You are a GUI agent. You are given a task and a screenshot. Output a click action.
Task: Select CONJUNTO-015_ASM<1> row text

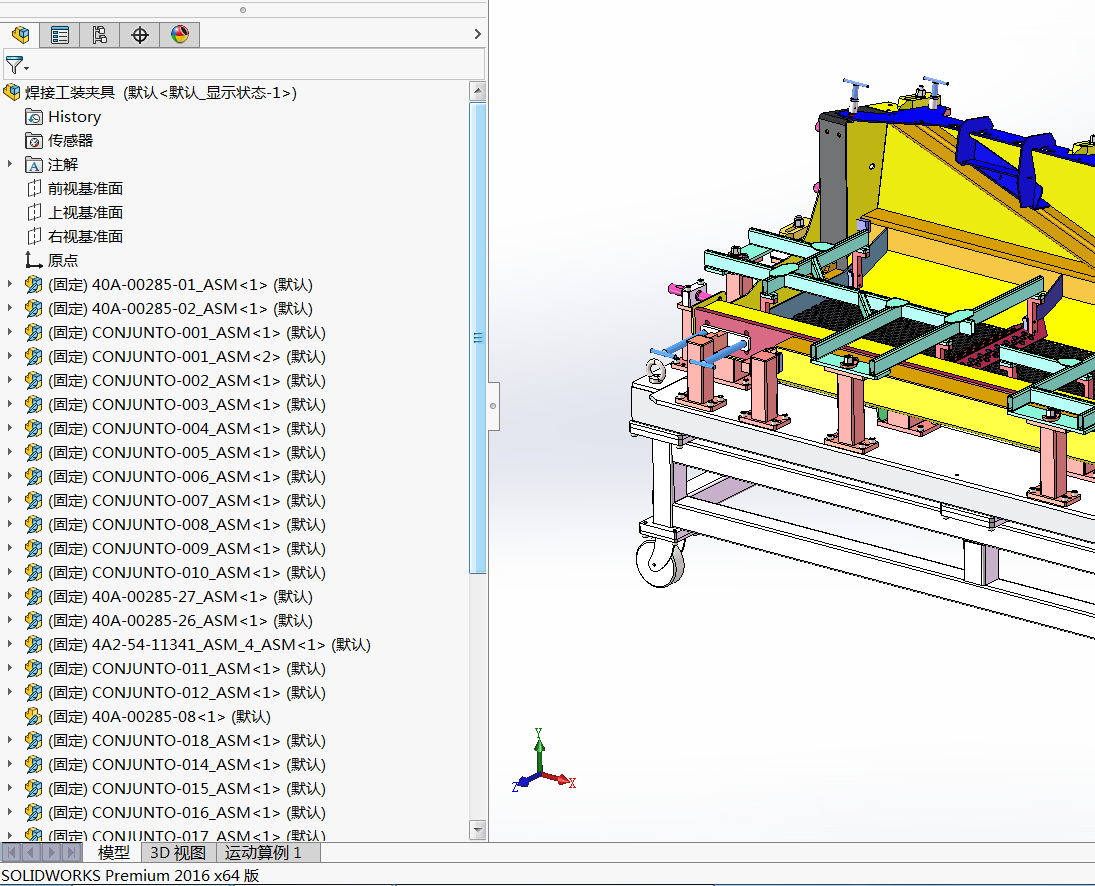tap(186, 788)
